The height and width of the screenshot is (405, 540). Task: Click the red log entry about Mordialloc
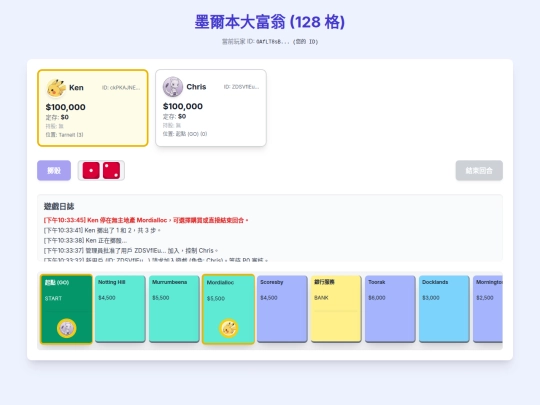[x=146, y=220]
